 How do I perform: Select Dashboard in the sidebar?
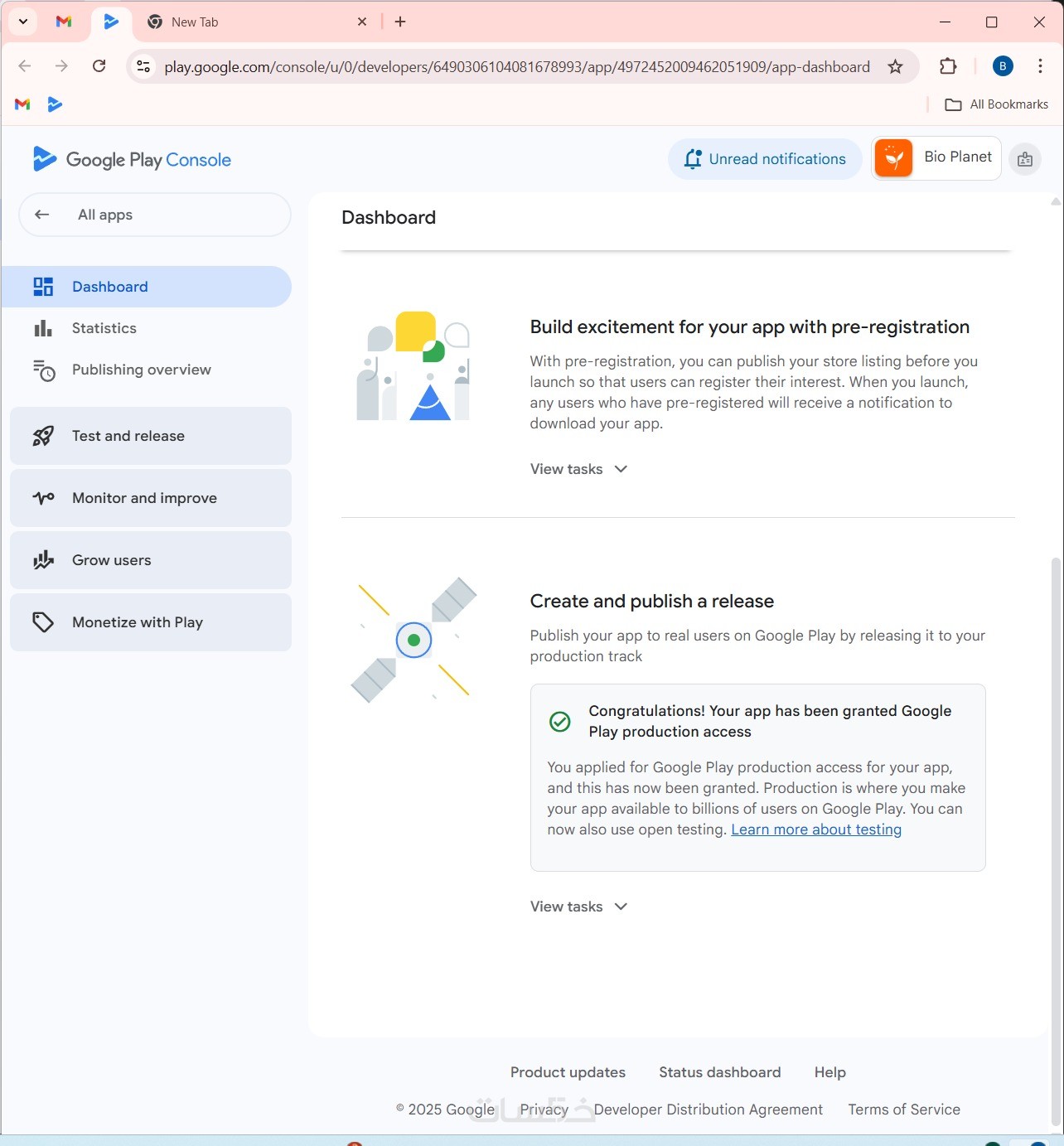[x=147, y=287]
